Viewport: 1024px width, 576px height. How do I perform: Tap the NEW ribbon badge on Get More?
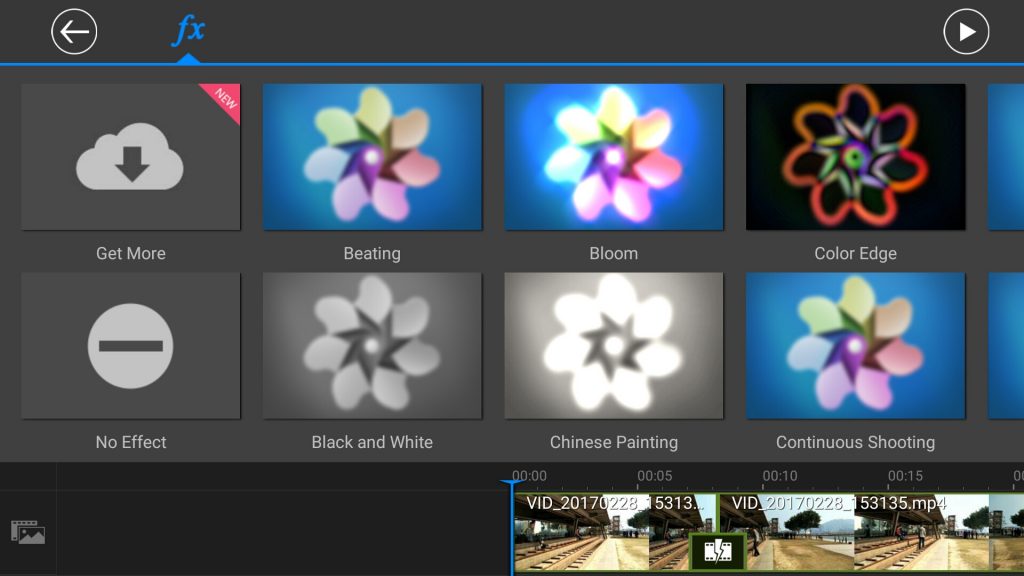(224, 99)
